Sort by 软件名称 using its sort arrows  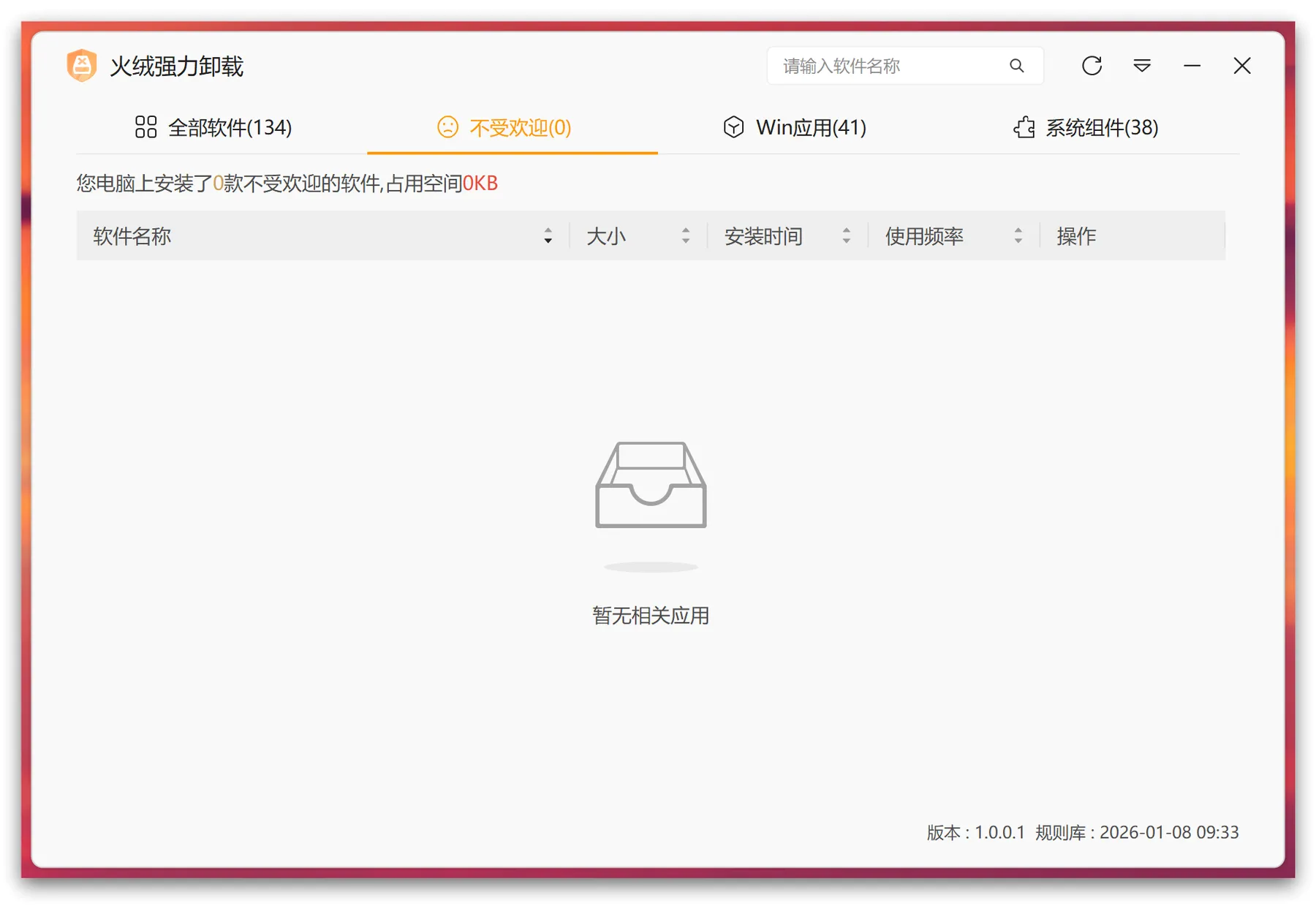pos(548,235)
